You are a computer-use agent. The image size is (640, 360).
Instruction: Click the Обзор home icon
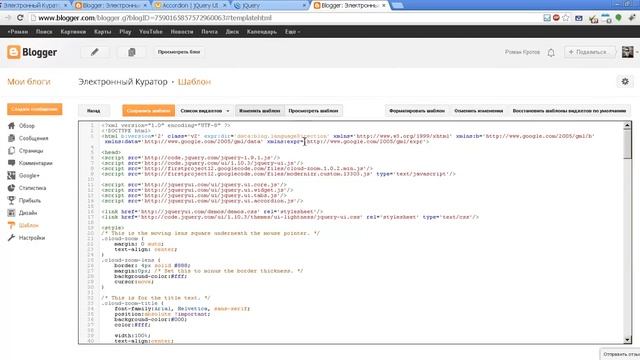[11, 126]
